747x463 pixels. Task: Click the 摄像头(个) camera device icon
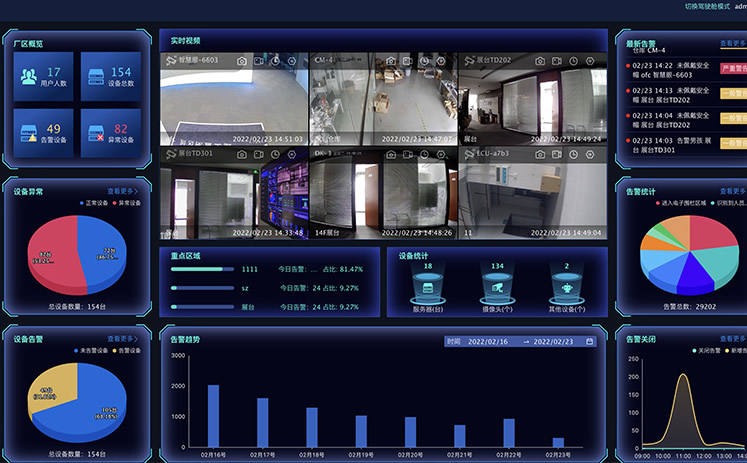(x=497, y=288)
